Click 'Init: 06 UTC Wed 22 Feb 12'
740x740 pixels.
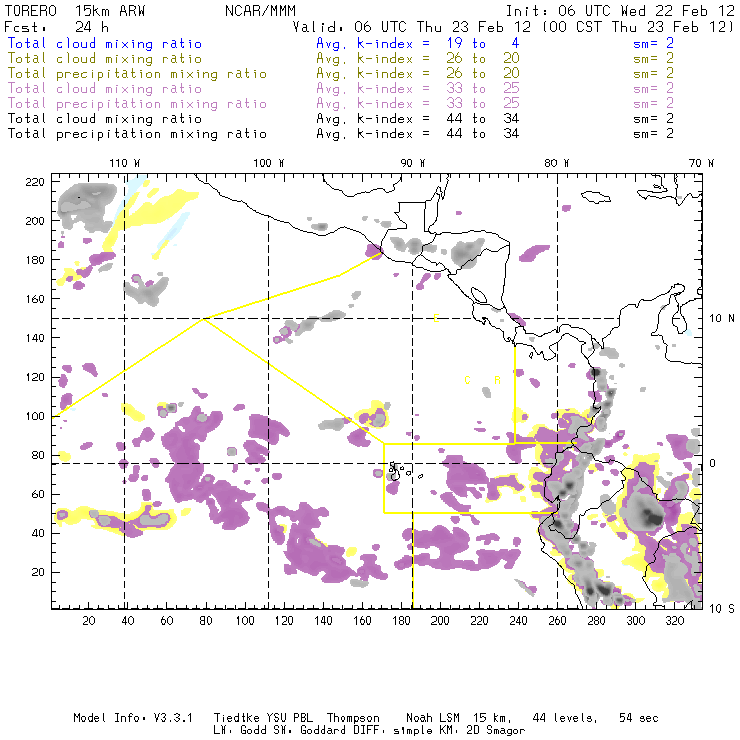click(x=620, y=11)
